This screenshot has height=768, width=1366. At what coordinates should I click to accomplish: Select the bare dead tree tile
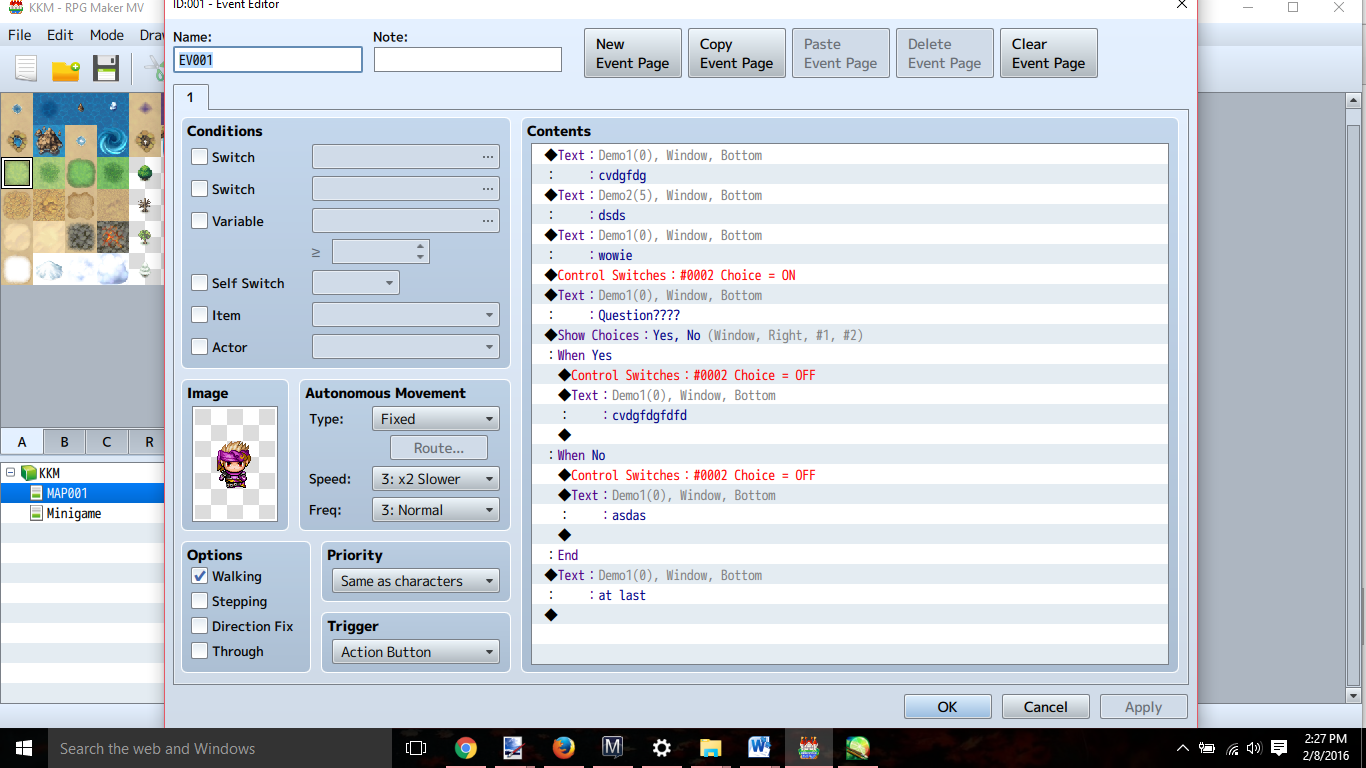145,205
